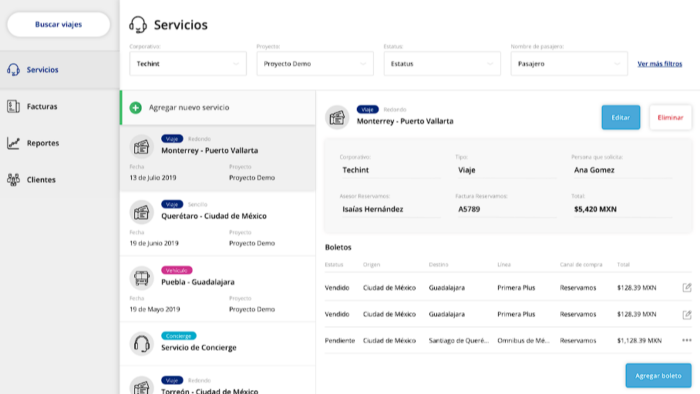This screenshot has width=700, height=394.
Task: Edit the second Vendido ticket row
Action: click(x=687, y=315)
